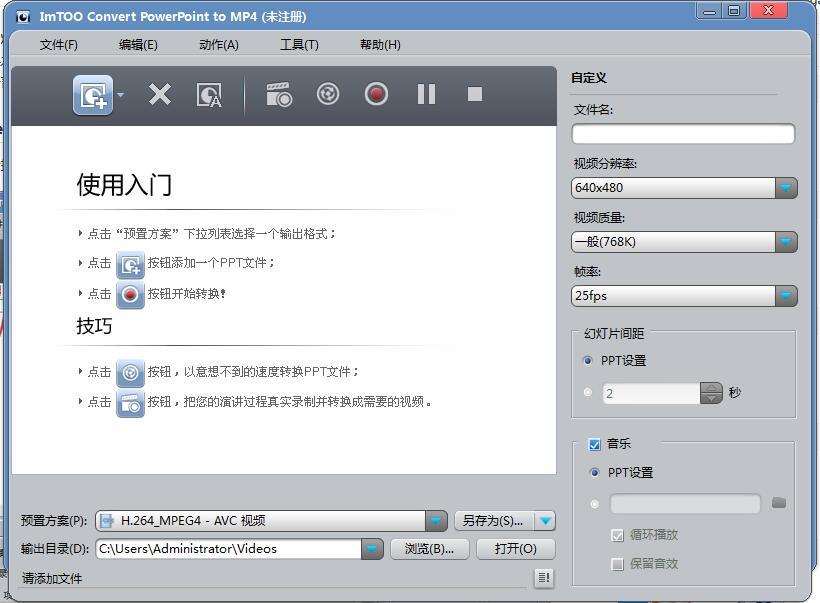The image size is (820, 603).
Task: Click the 浏览(B)... button
Action: [430, 549]
